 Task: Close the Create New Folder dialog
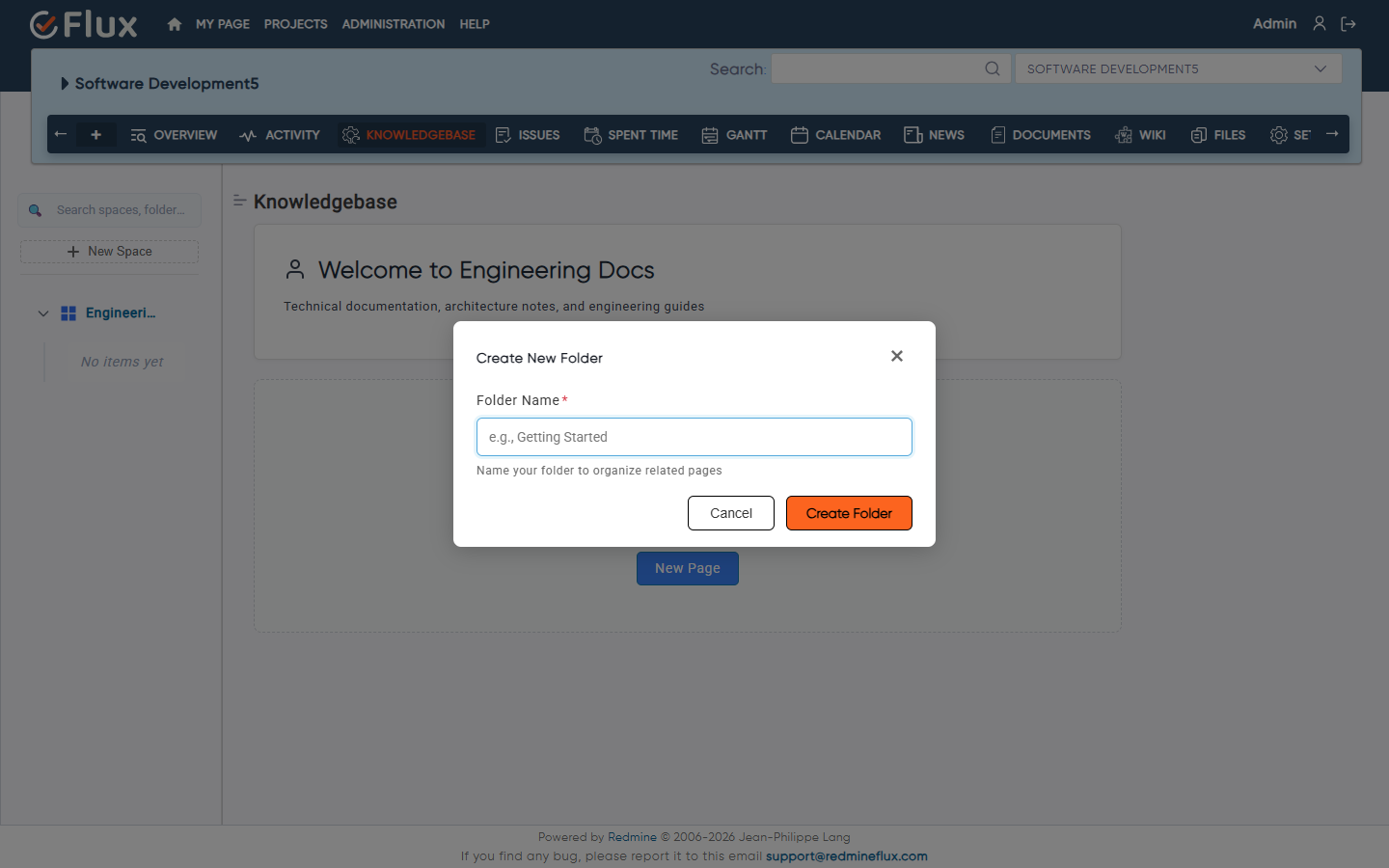pos(897,356)
